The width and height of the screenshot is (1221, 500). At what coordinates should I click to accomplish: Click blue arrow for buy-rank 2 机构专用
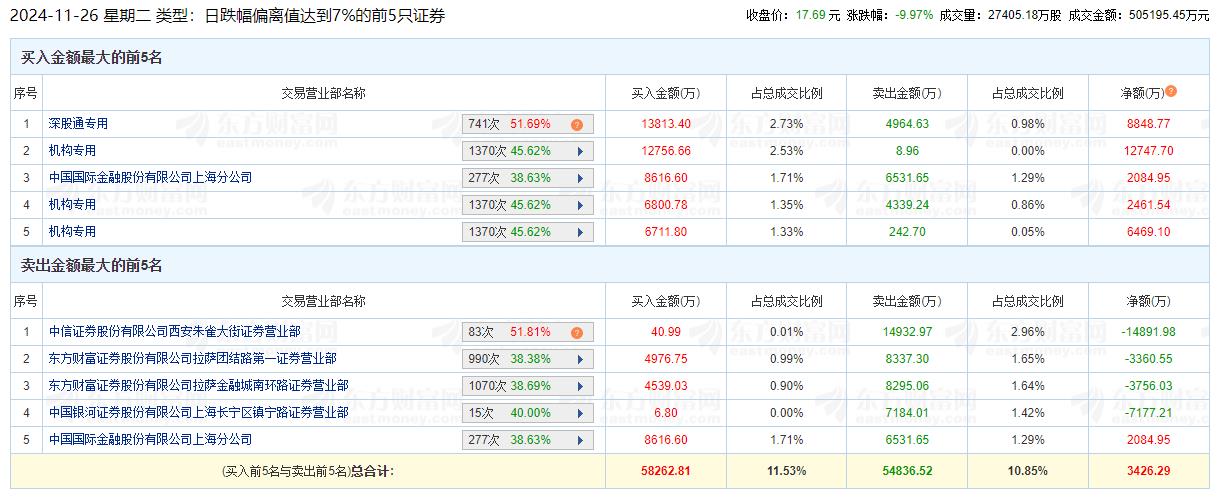[580, 152]
